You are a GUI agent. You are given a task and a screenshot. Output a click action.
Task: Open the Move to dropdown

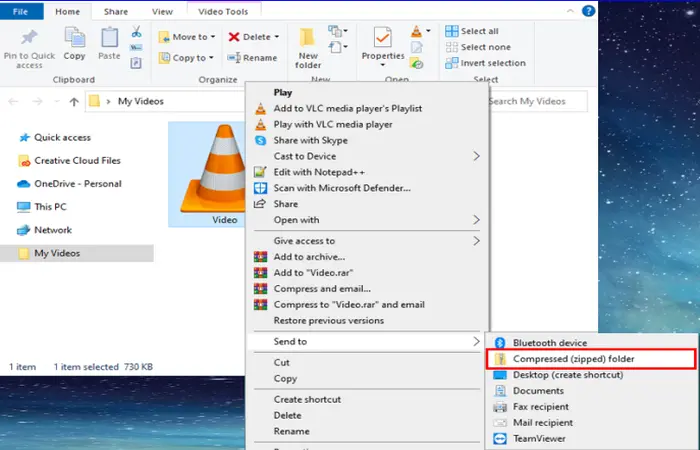click(187, 37)
